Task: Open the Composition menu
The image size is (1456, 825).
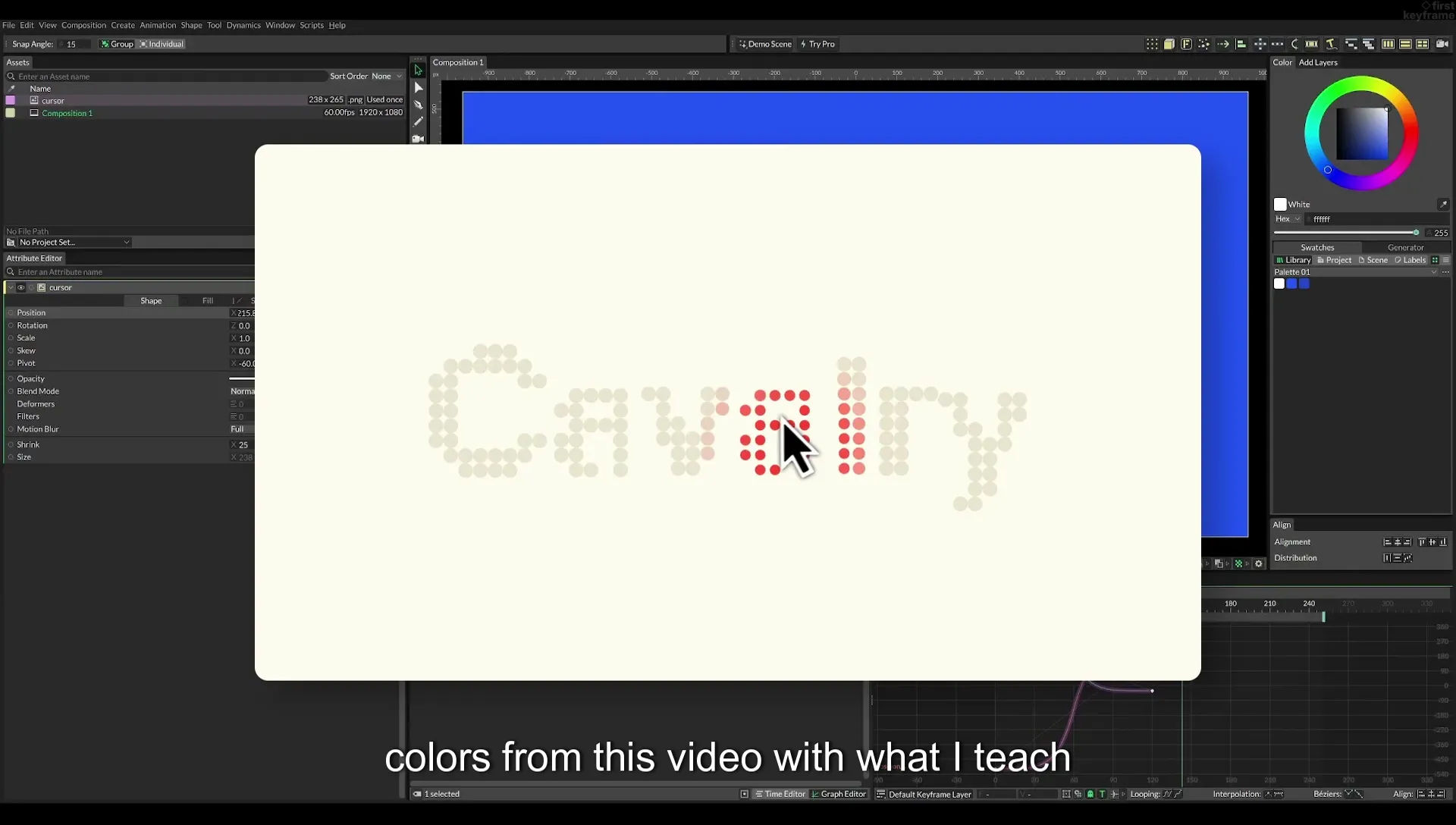Action: click(x=83, y=25)
